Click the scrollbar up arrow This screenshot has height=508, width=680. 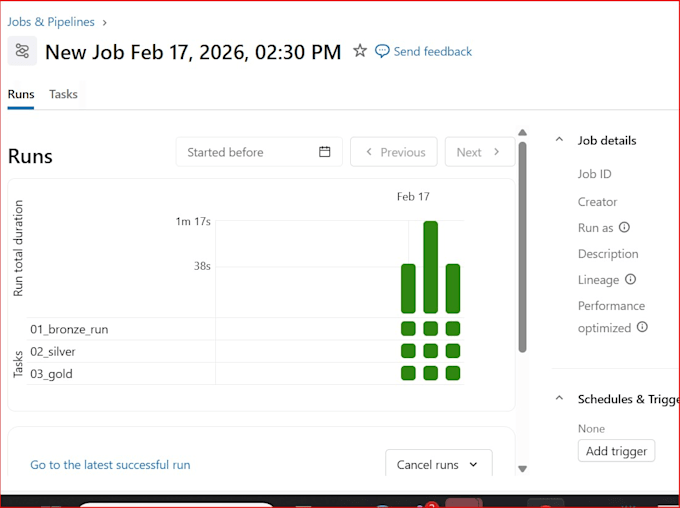523,132
